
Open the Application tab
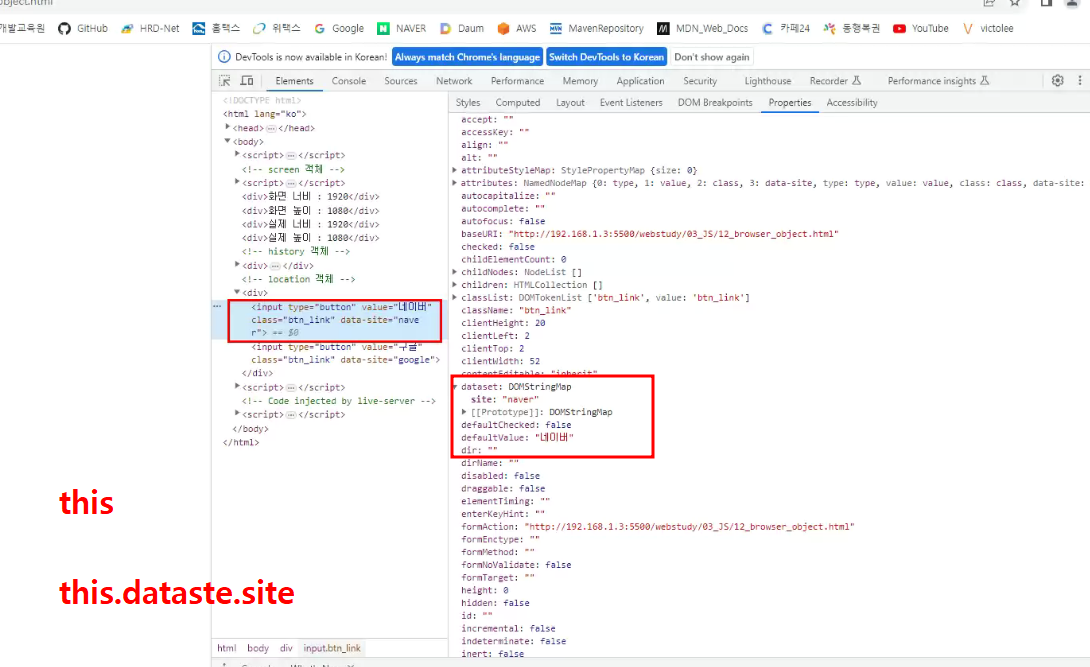640,81
